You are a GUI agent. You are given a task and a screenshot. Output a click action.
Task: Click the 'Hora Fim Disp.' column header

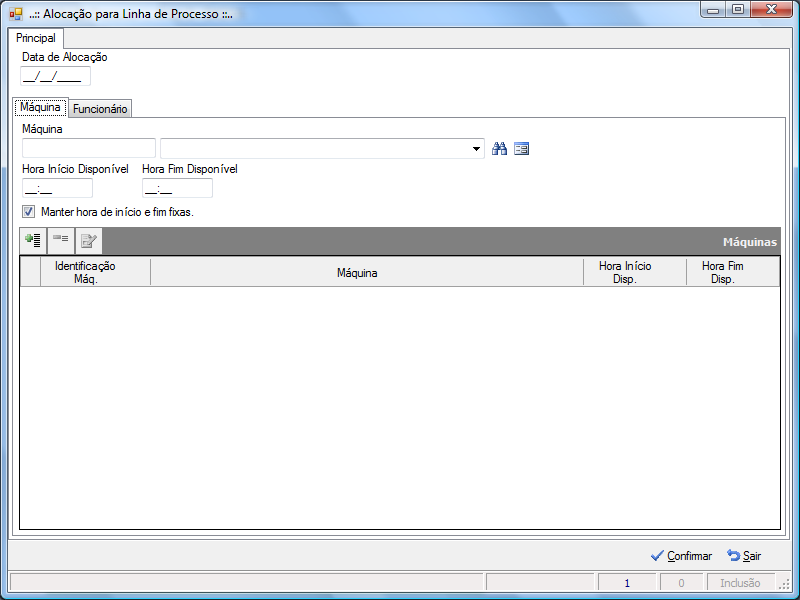tap(733, 272)
